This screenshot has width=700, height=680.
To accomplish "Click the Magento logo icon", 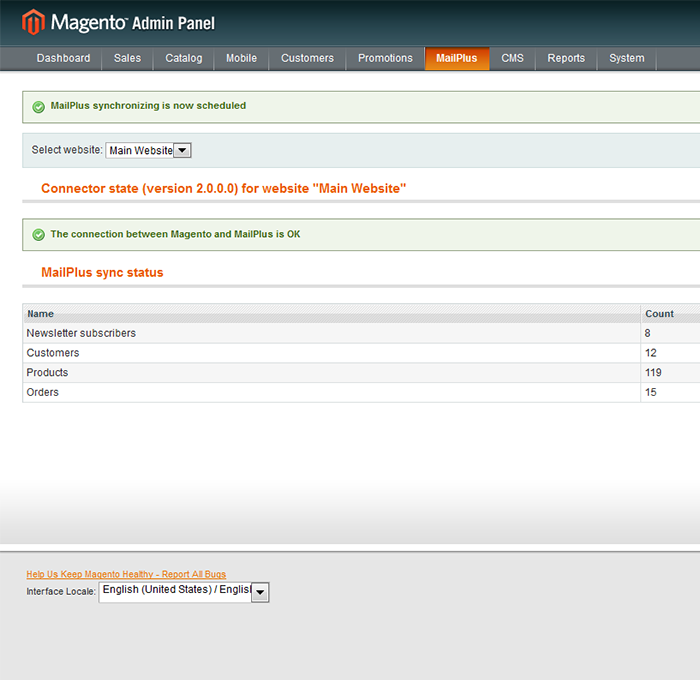I will [33, 22].
